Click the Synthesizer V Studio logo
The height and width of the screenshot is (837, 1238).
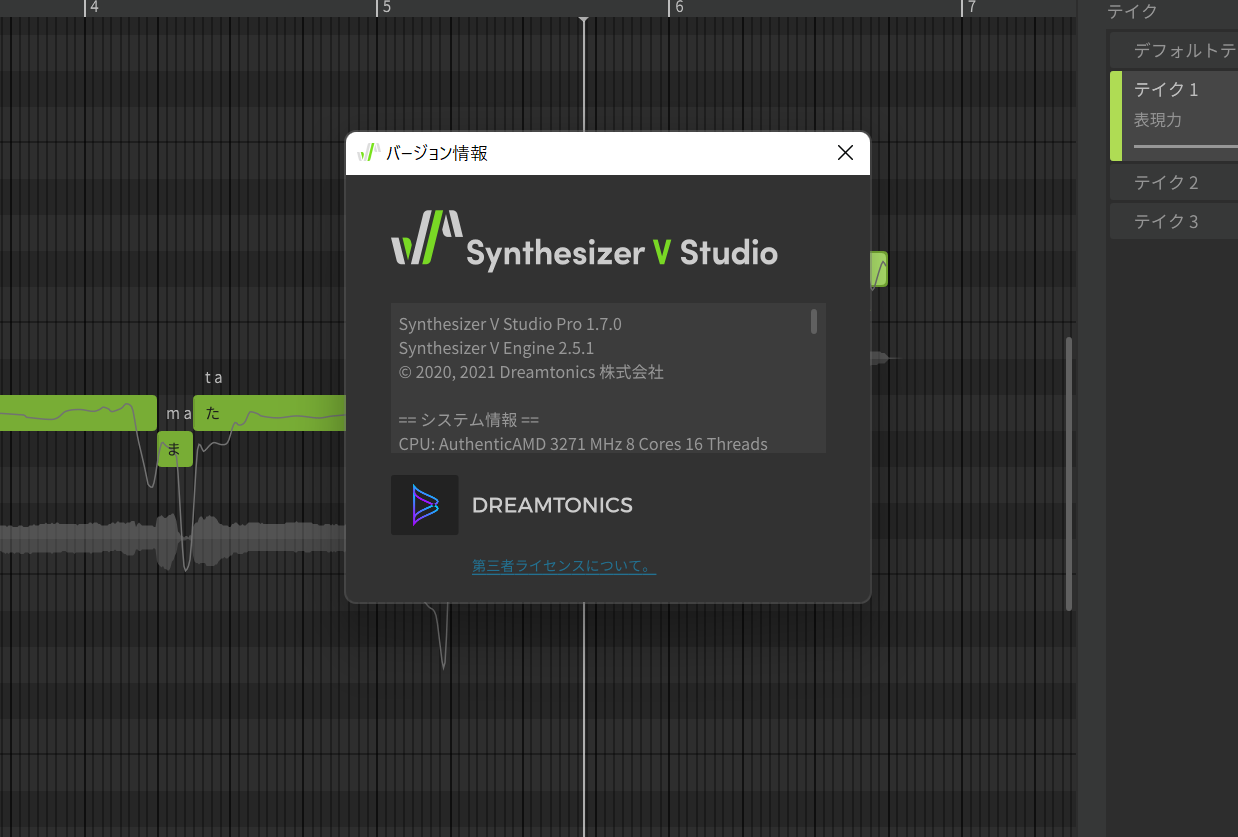coord(584,240)
